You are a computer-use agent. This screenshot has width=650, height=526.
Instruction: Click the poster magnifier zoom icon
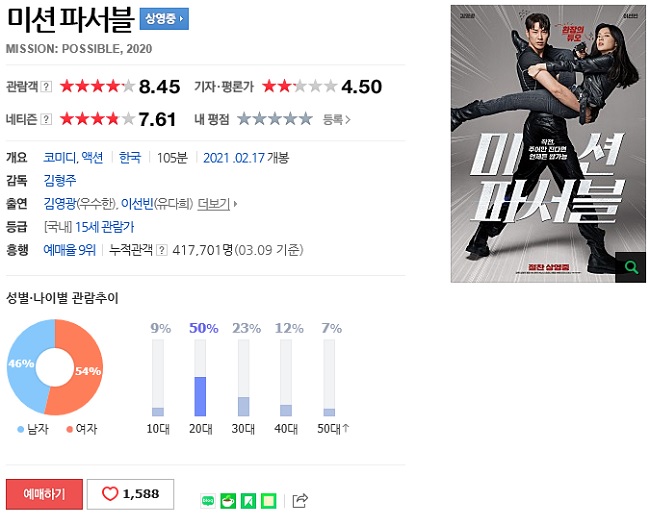(x=631, y=267)
